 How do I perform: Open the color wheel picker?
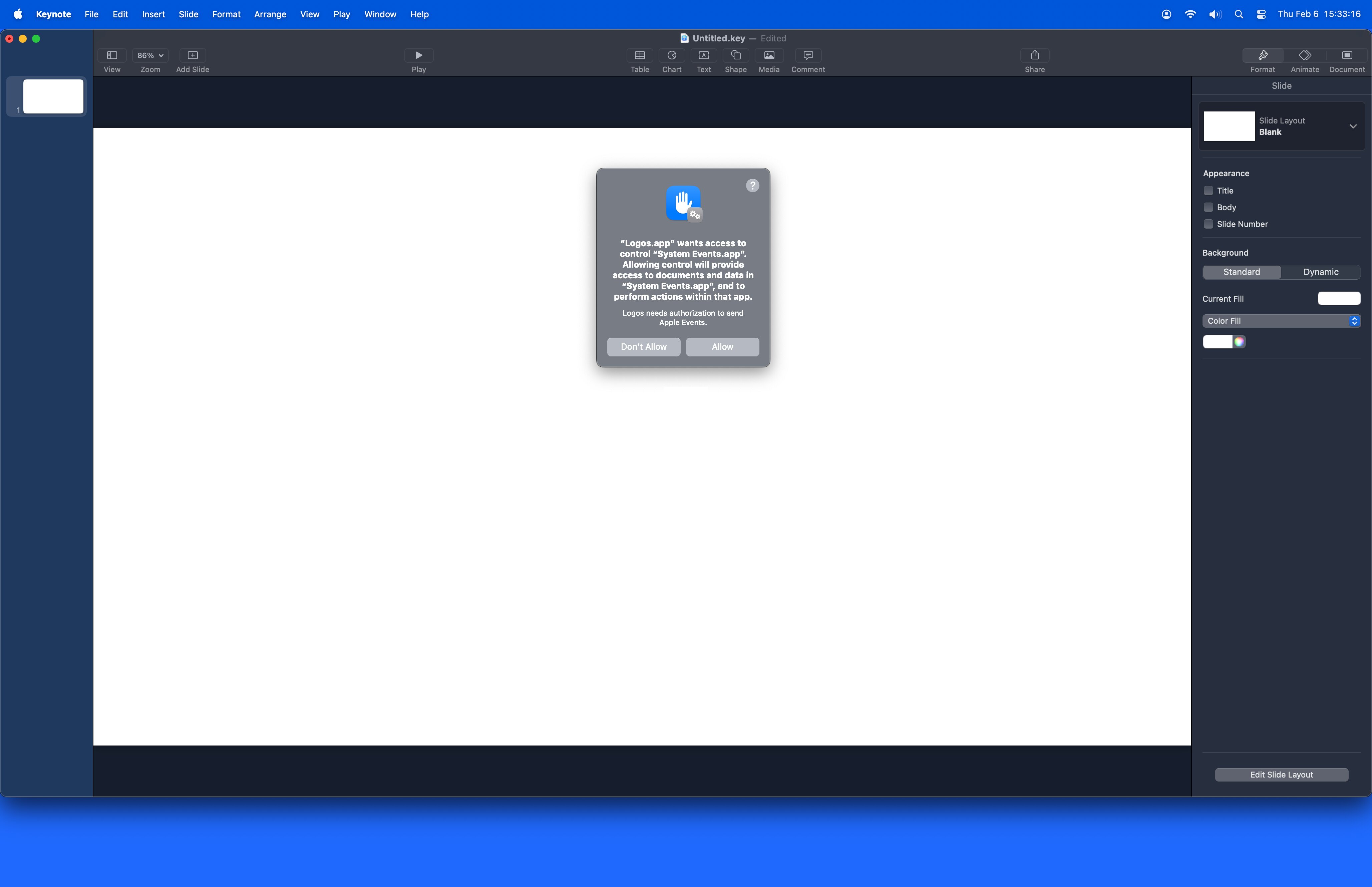tap(1239, 342)
